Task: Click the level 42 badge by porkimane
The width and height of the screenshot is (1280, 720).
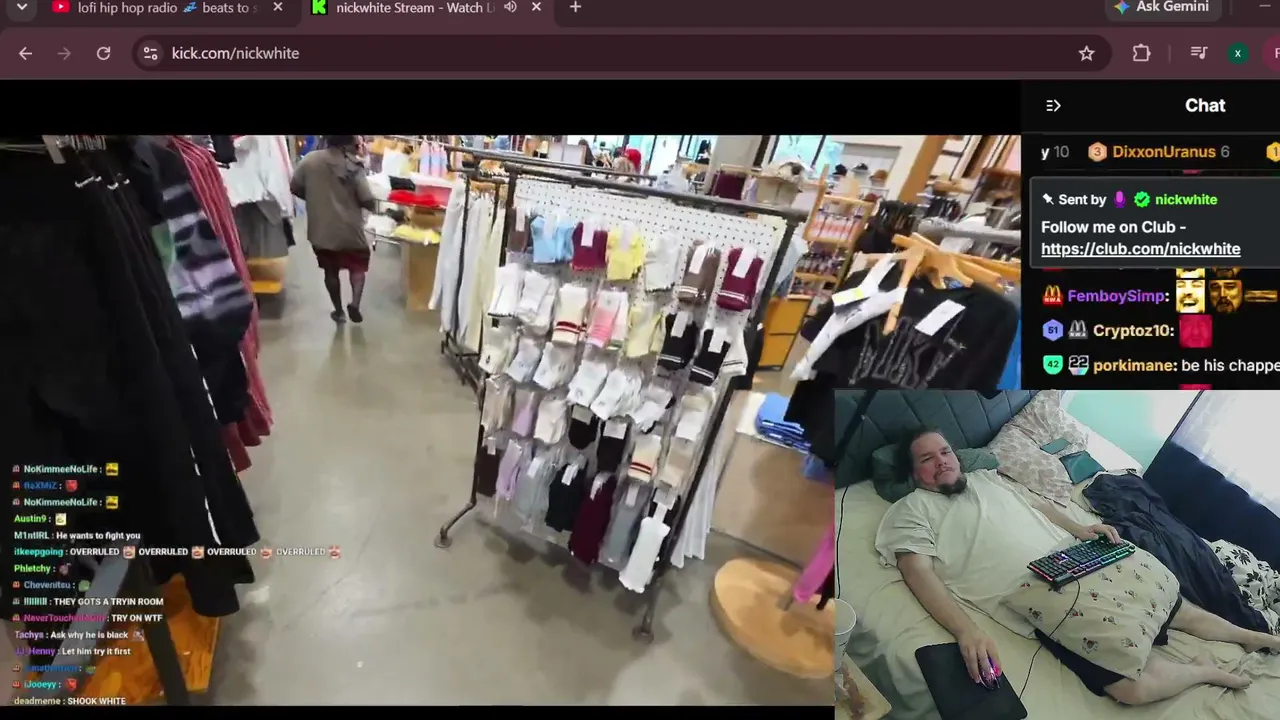Action: coord(1052,365)
